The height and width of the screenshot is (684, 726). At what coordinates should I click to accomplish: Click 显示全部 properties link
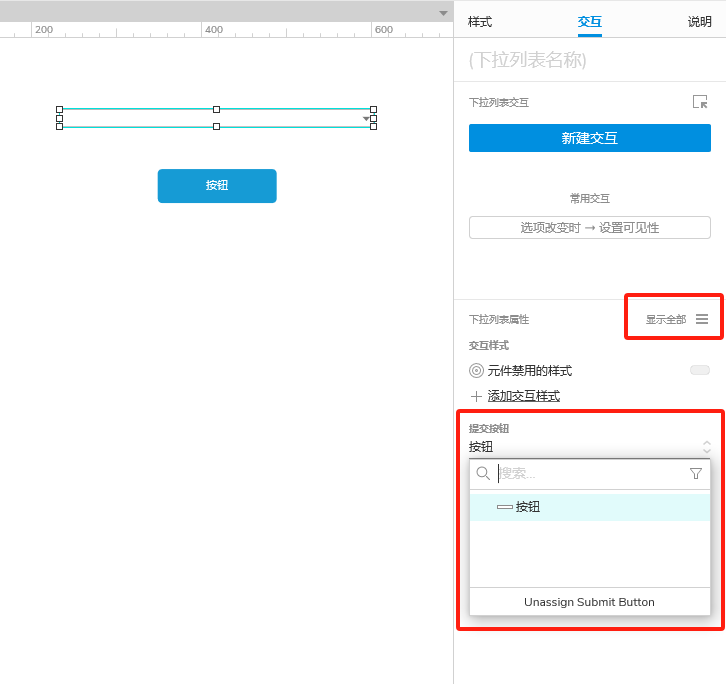(x=665, y=319)
